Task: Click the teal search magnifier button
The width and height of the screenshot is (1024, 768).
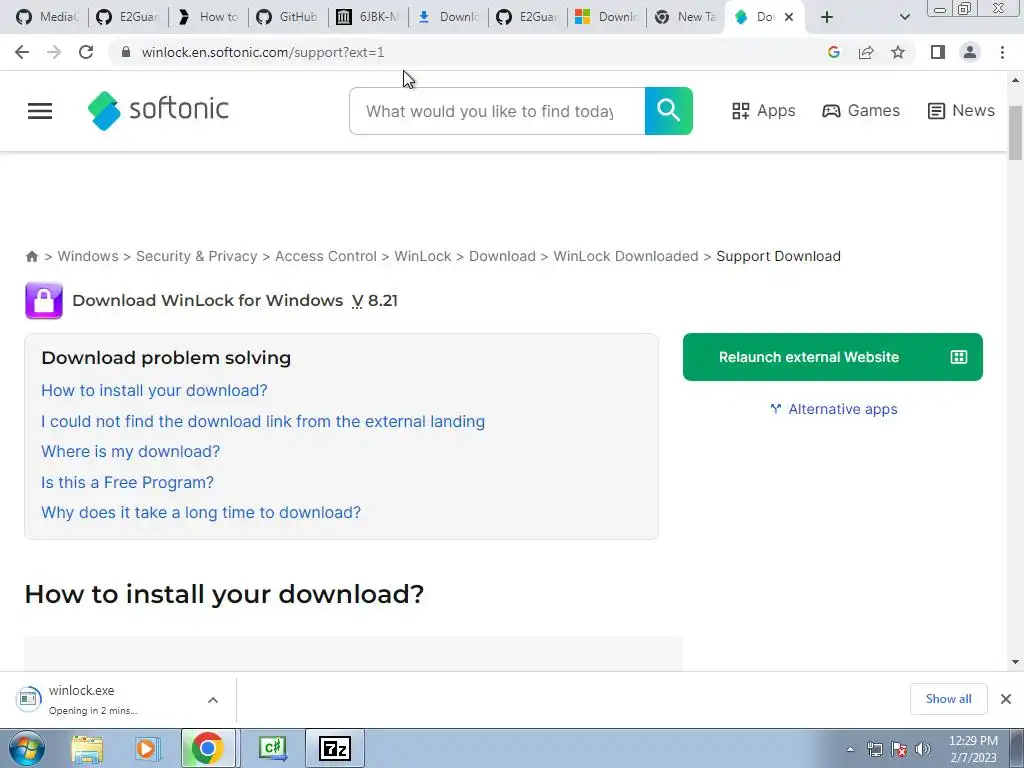Action: click(x=669, y=111)
